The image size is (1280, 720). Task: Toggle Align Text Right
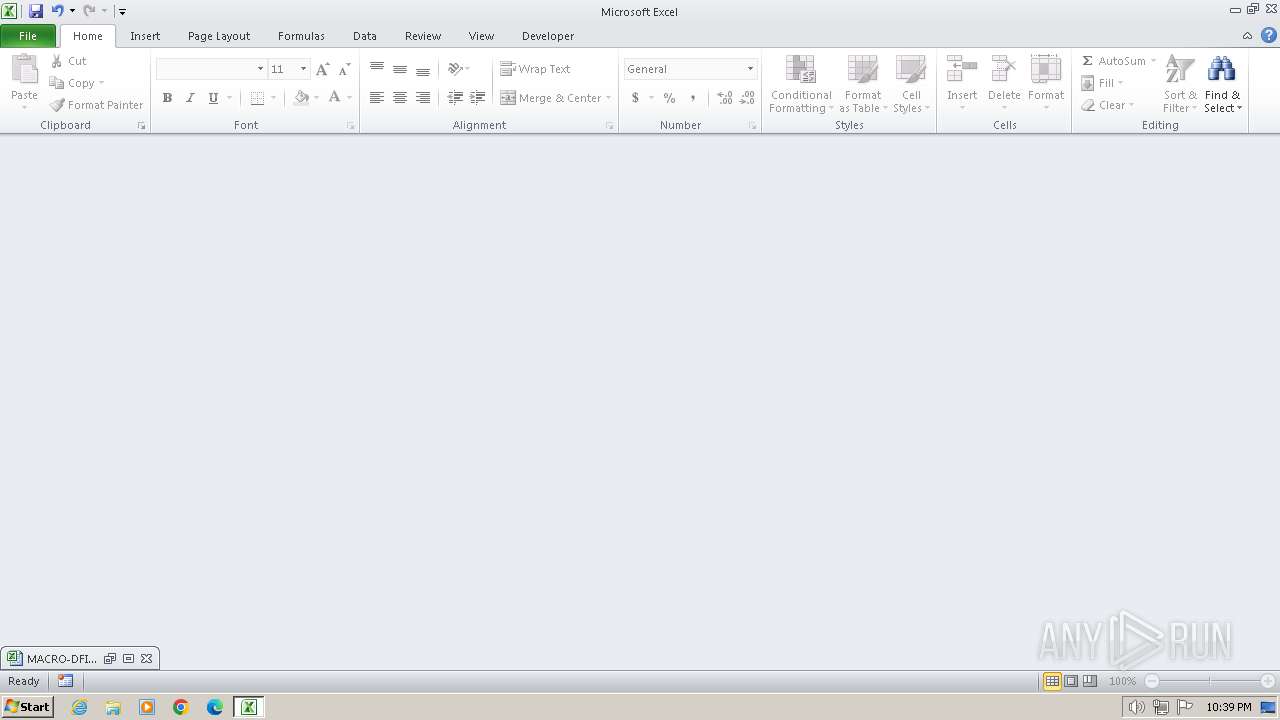click(x=423, y=98)
